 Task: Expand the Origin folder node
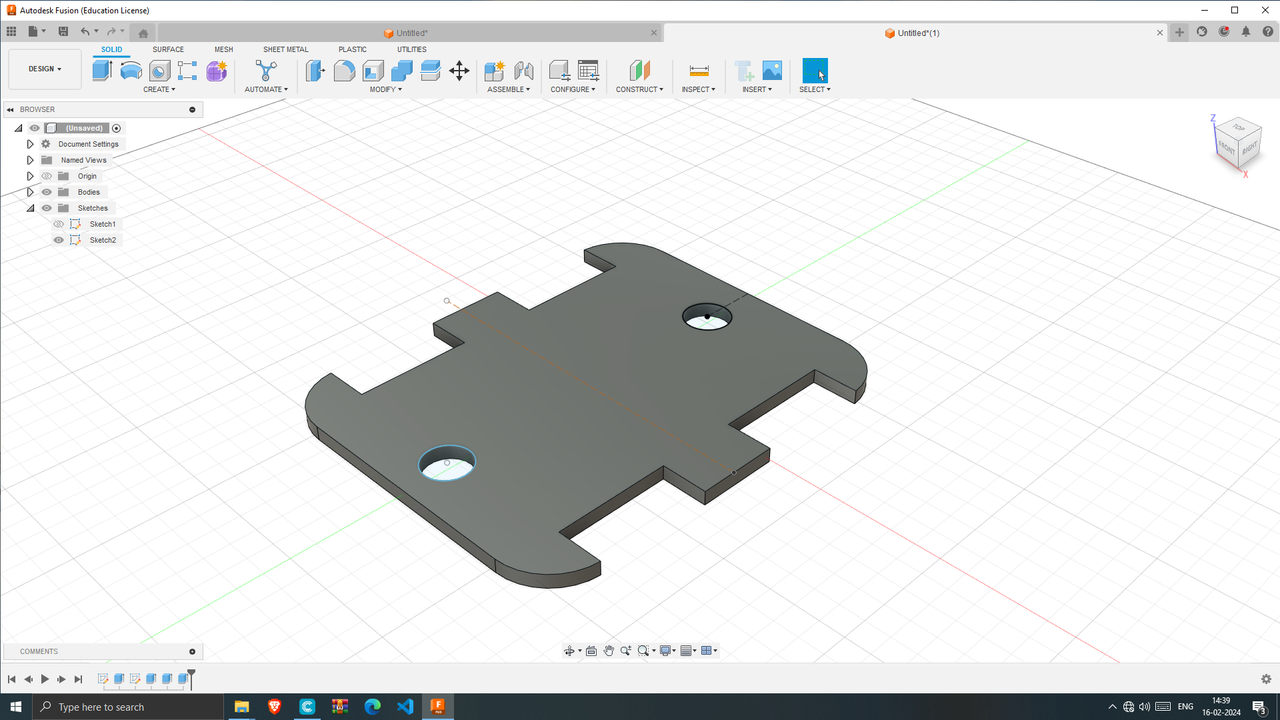tap(30, 176)
